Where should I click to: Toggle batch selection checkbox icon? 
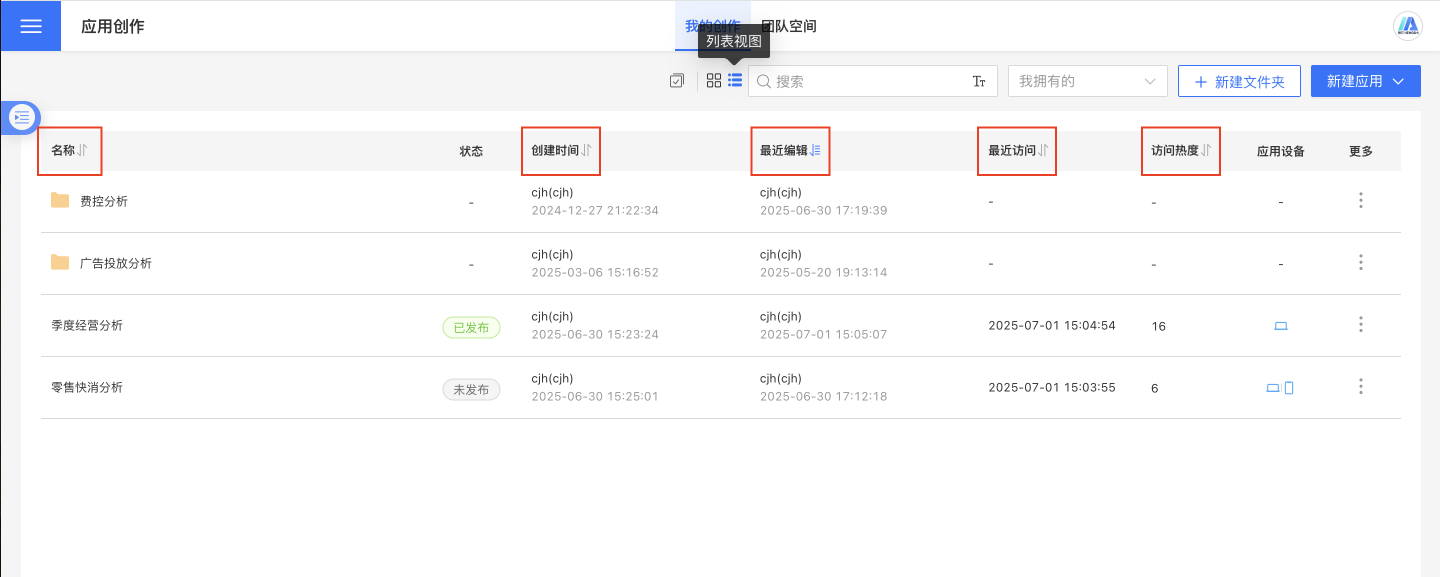pos(677,81)
